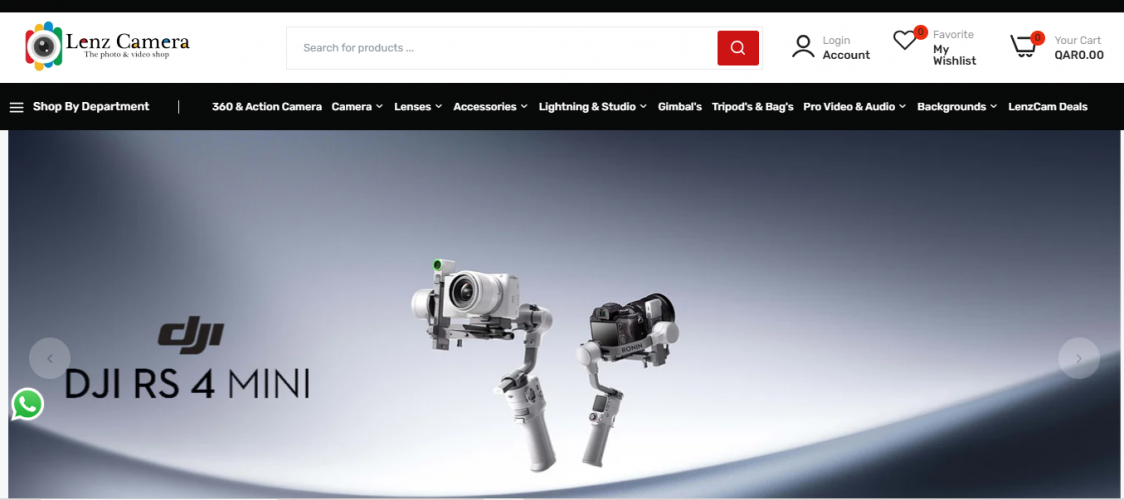Screen dimensions: 1124x500
Task: Open Backgrounds menu item
Action: (x=951, y=107)
